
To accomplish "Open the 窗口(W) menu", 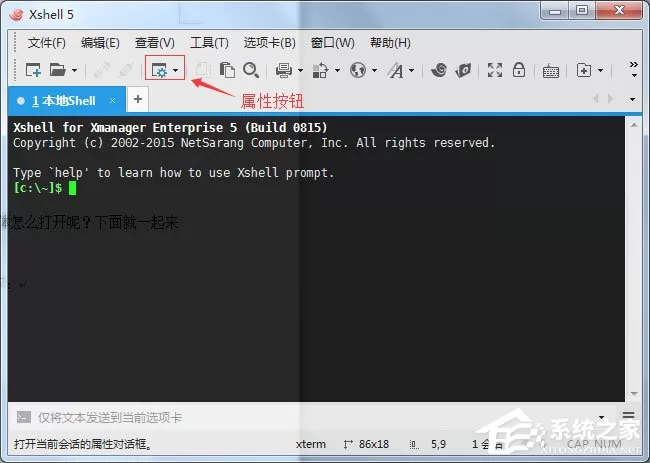I will coord(332,43).
